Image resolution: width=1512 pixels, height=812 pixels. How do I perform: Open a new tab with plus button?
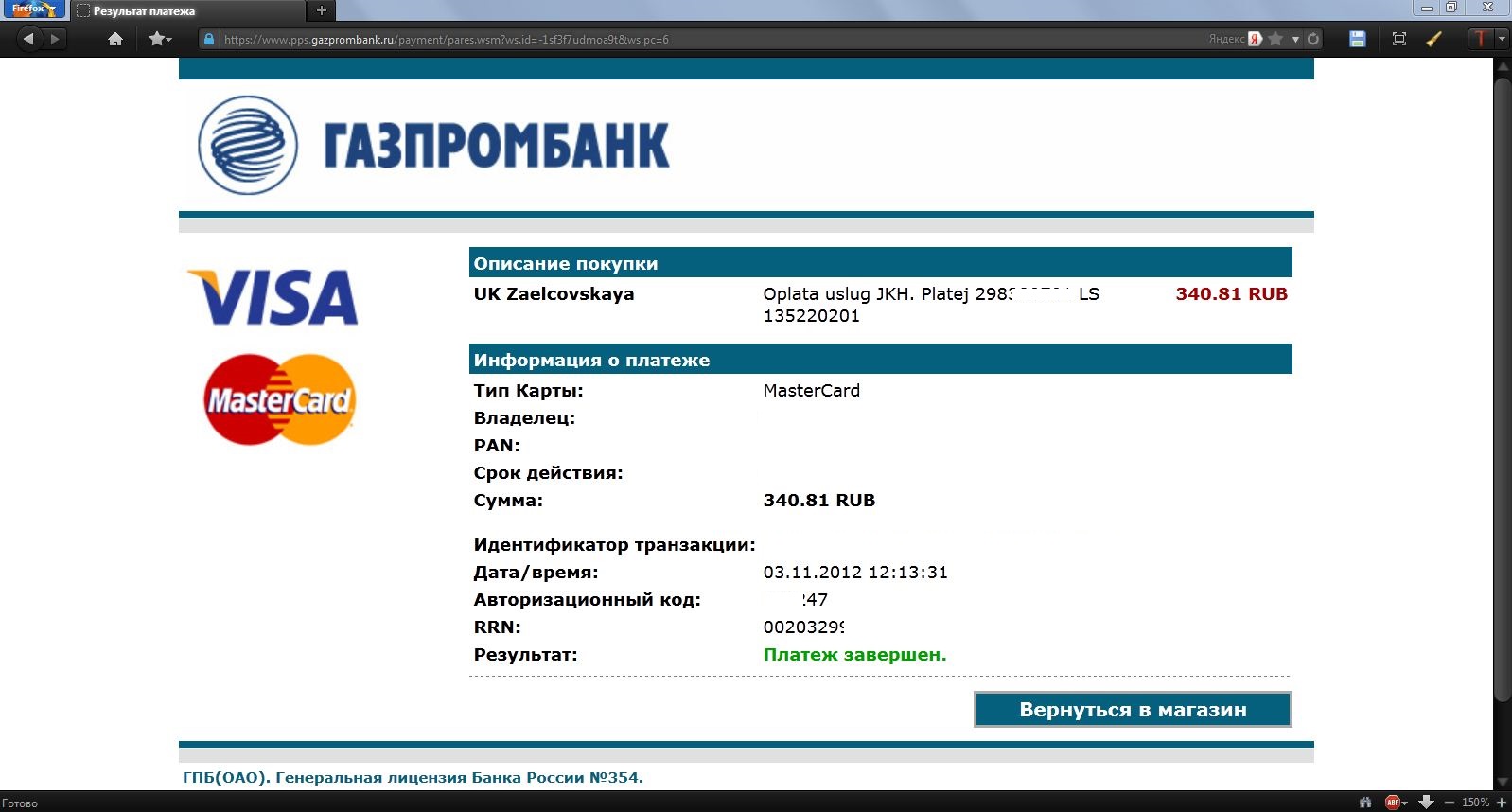tap(322, 10)
